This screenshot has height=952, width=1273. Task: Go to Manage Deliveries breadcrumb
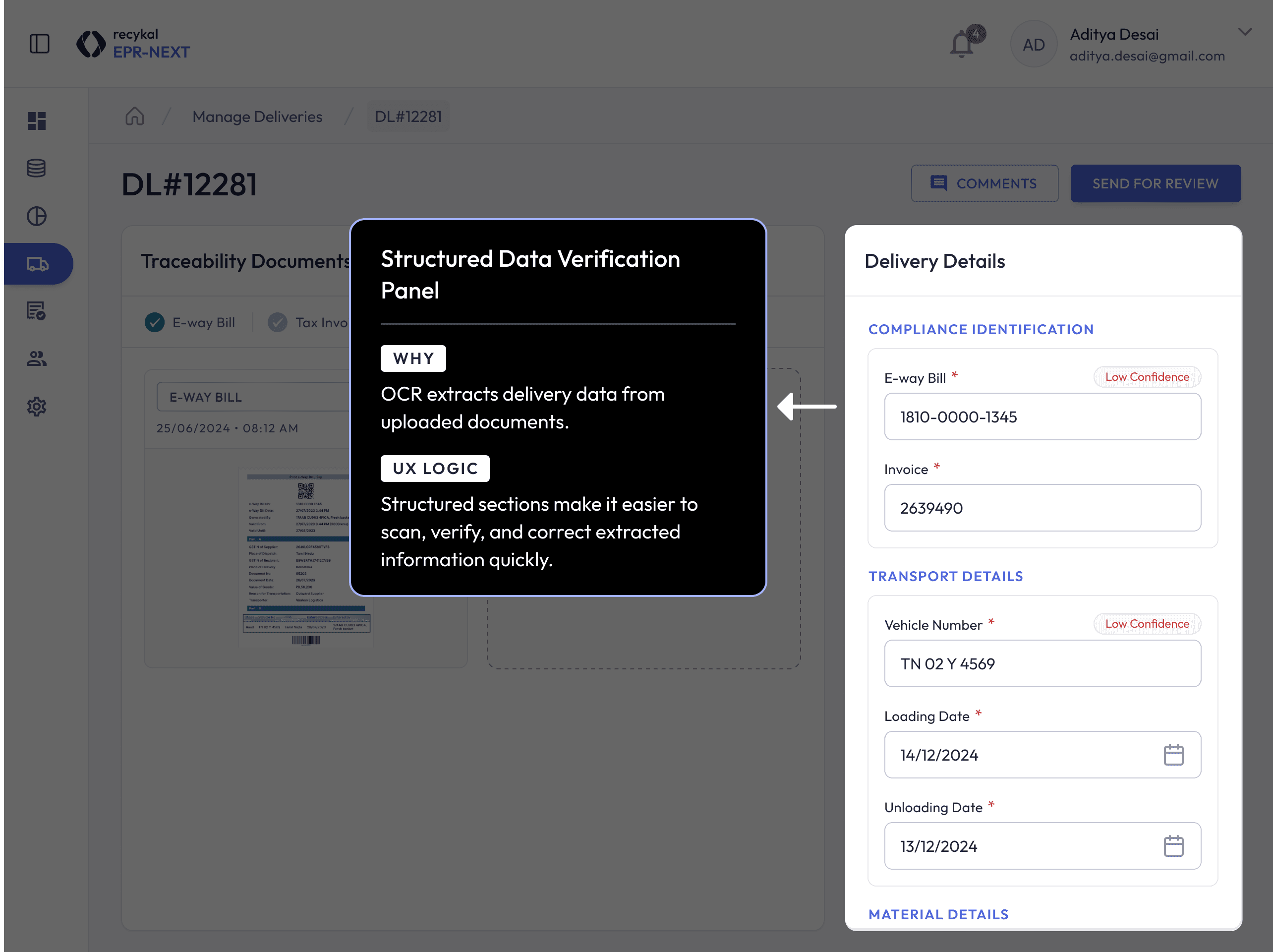point(257,117)
